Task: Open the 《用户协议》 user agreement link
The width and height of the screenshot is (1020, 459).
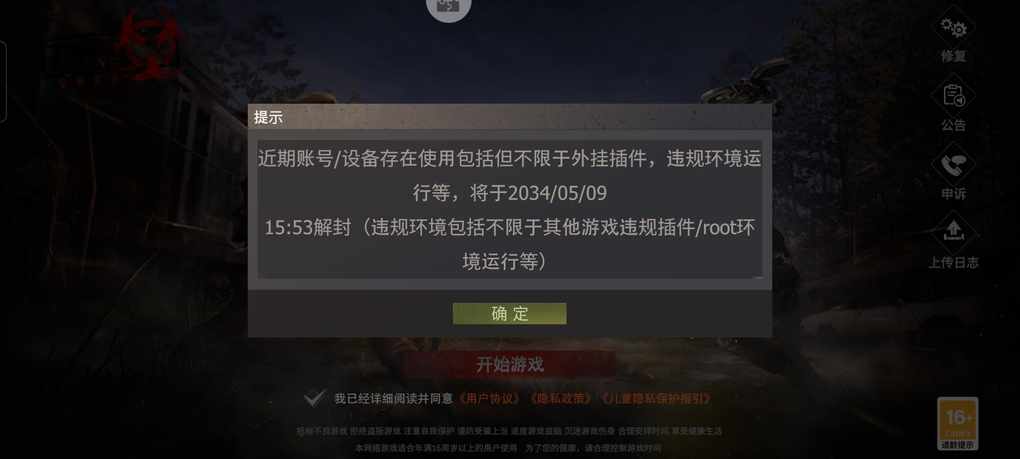Action: (490, 399)
